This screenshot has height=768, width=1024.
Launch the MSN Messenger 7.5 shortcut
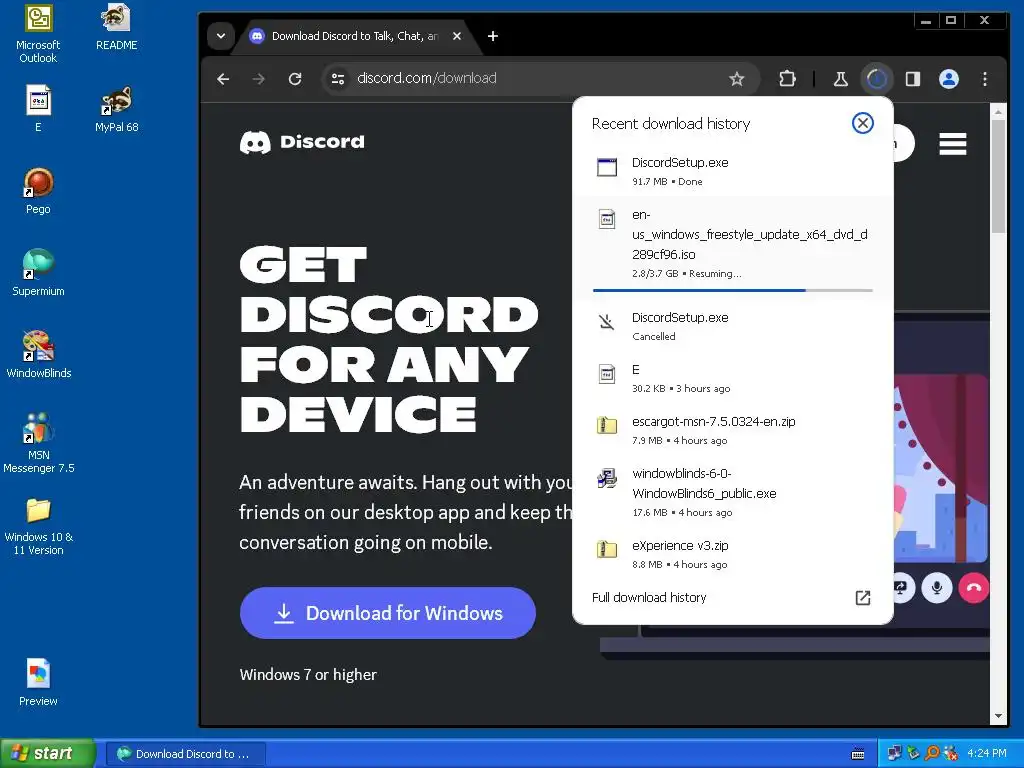(x=39, y=443)
